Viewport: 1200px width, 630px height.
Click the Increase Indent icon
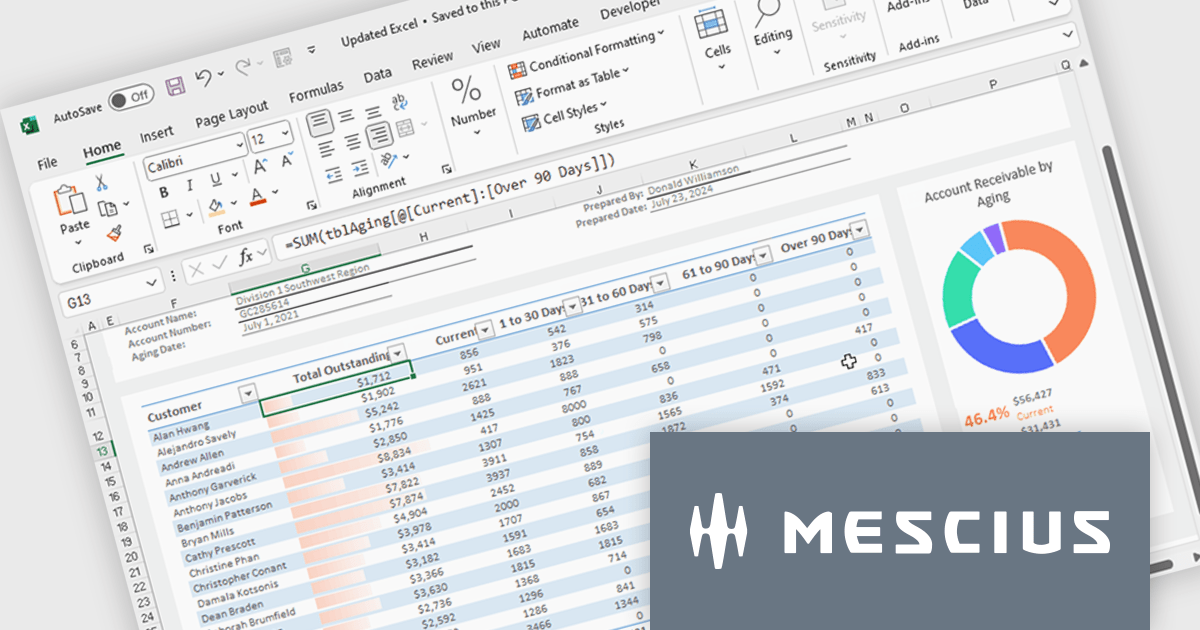pyautogui.click(x=359, y=167)
